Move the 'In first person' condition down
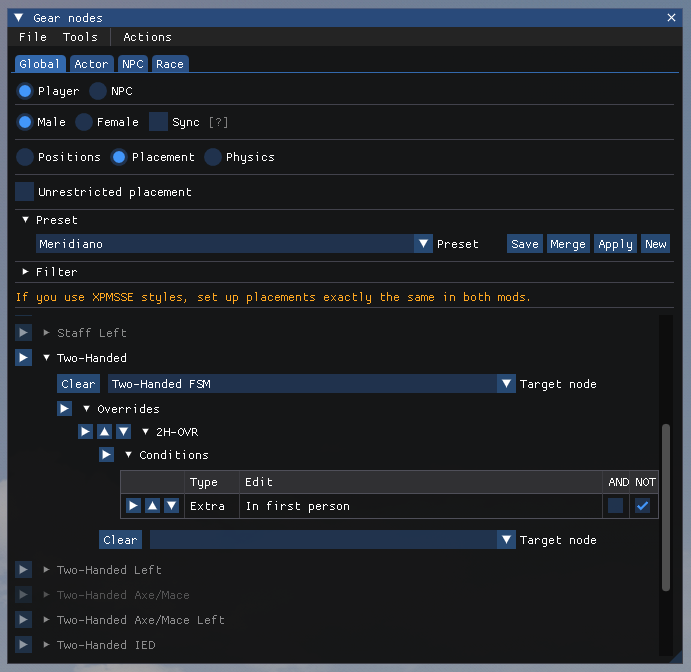Image resolution: width=691 pixels, height=672 pixels. point(171,506)
